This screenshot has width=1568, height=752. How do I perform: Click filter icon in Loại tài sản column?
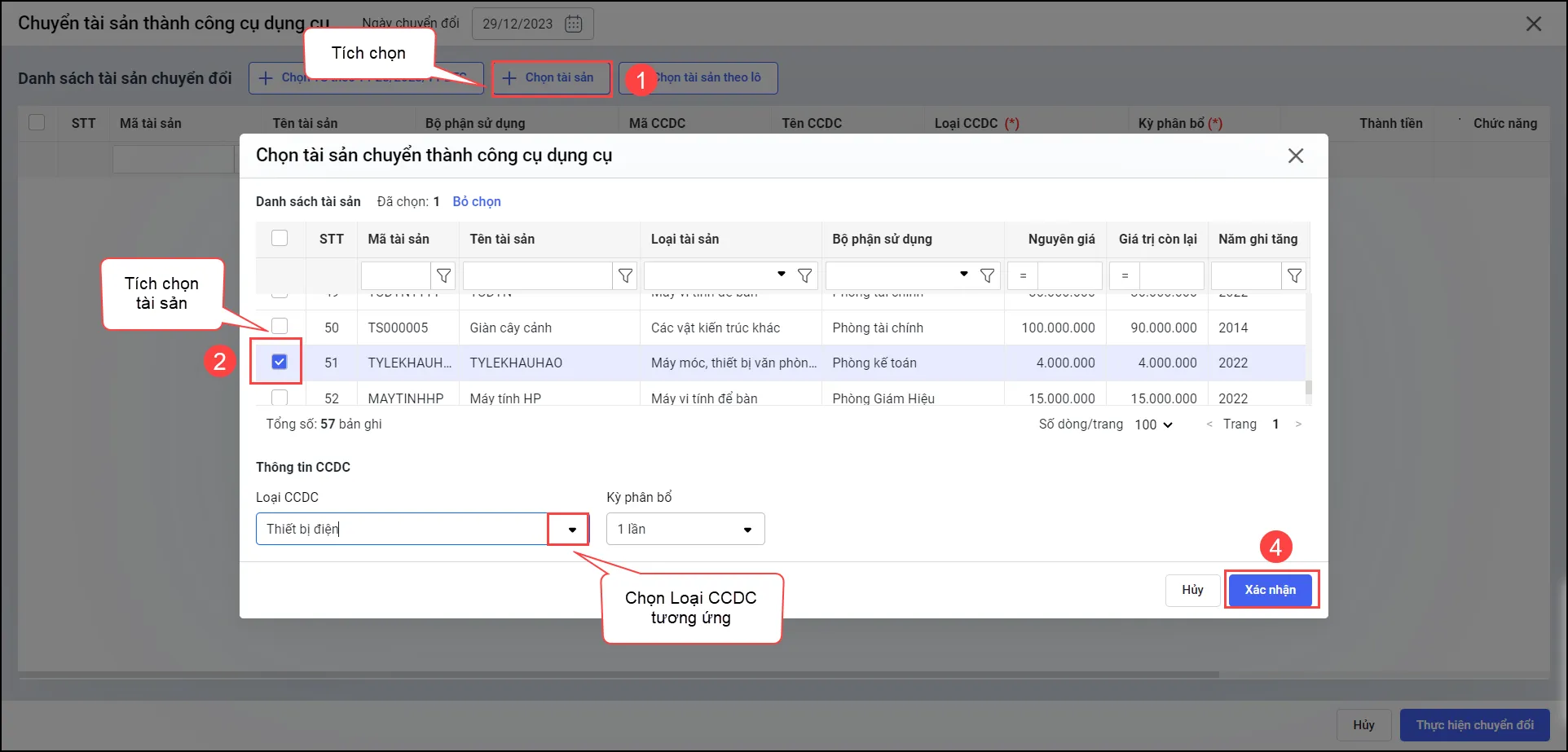(804, 276)
